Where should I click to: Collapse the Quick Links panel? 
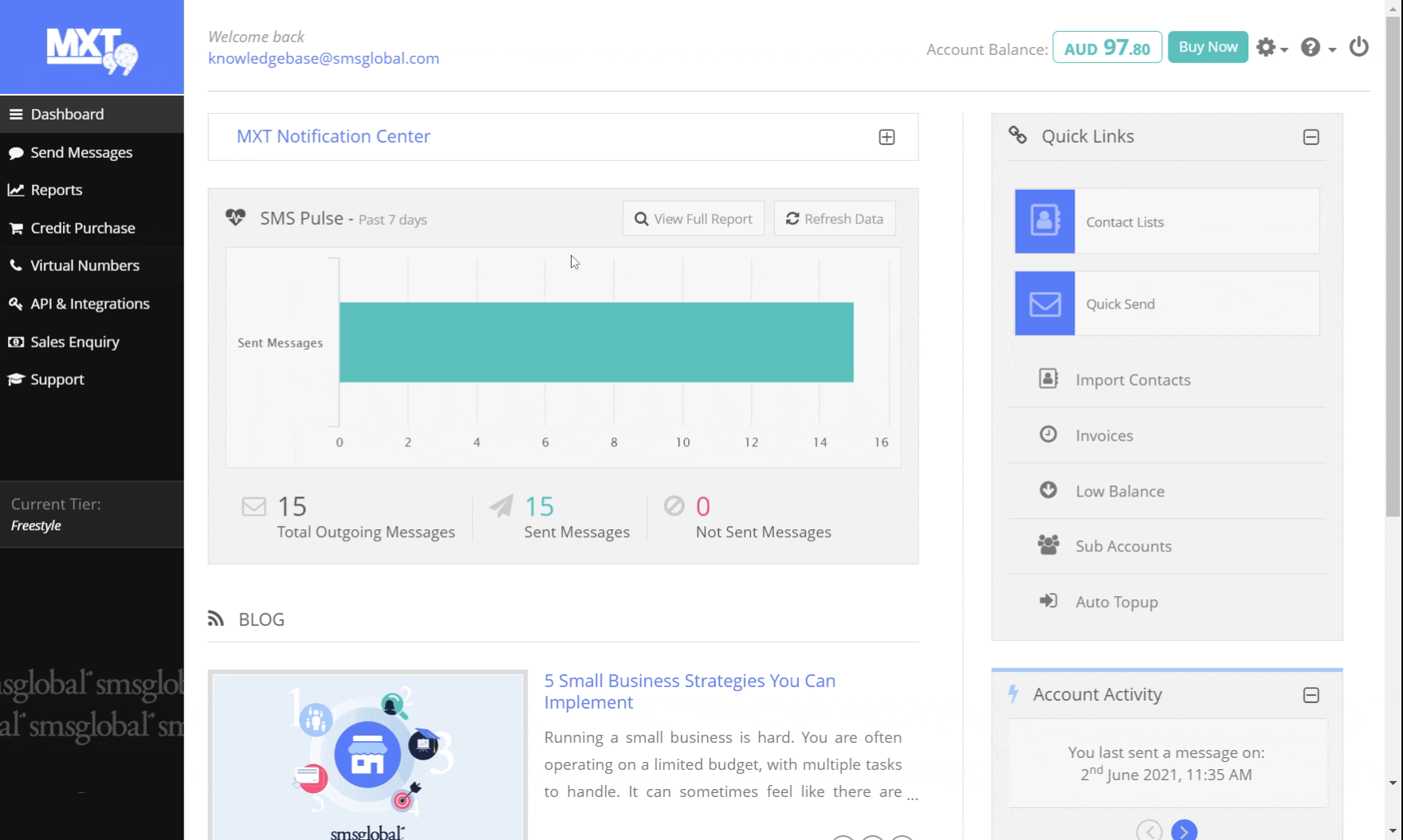[1311, 137]
